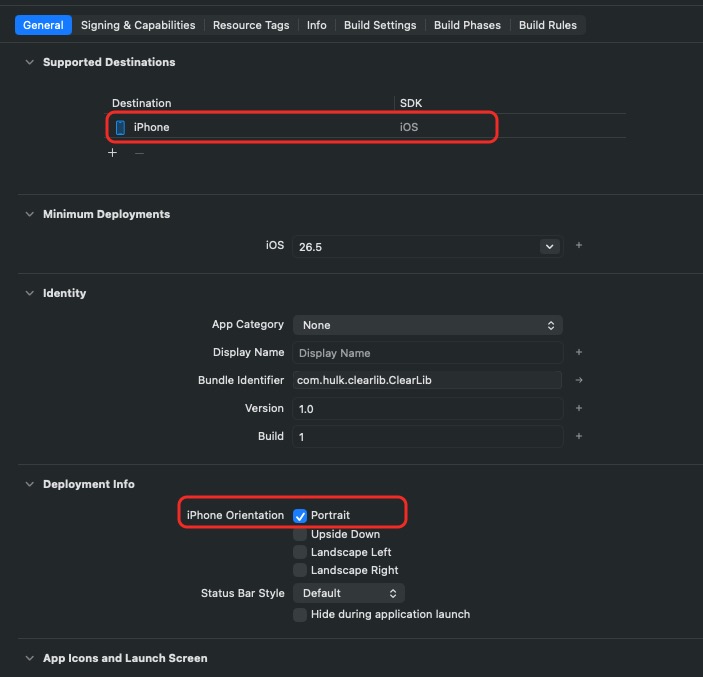Switch to the General tab
The width and height of the screenshot is (703, 677).
tap(43, 25)
